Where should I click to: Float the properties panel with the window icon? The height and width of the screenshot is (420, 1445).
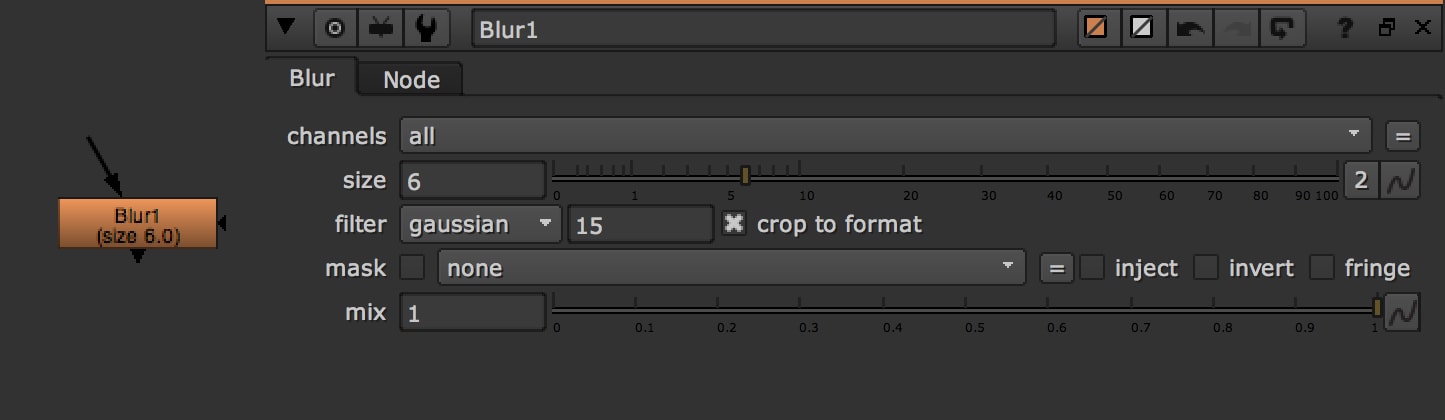click(x=1386, y=29)
